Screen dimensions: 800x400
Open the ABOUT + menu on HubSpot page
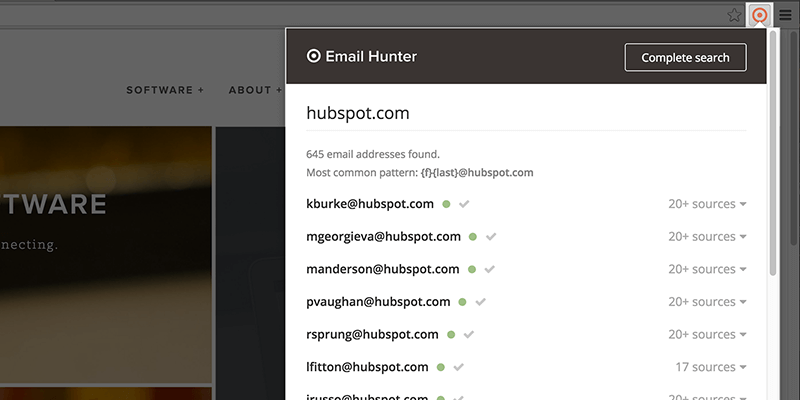pos(255,90)
